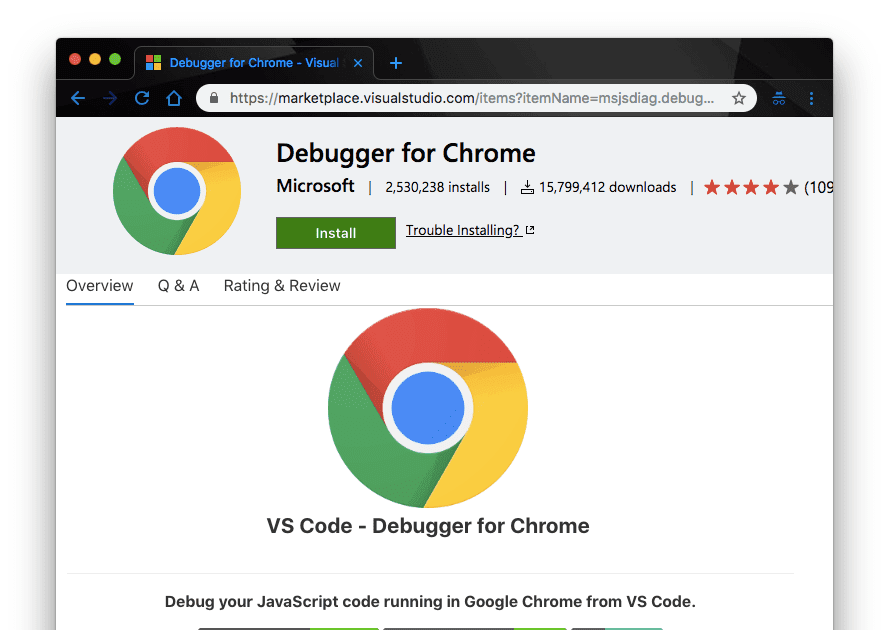Open the Trouble Installing? link
This screenshot has width=895, height=630.
point(462,230)
